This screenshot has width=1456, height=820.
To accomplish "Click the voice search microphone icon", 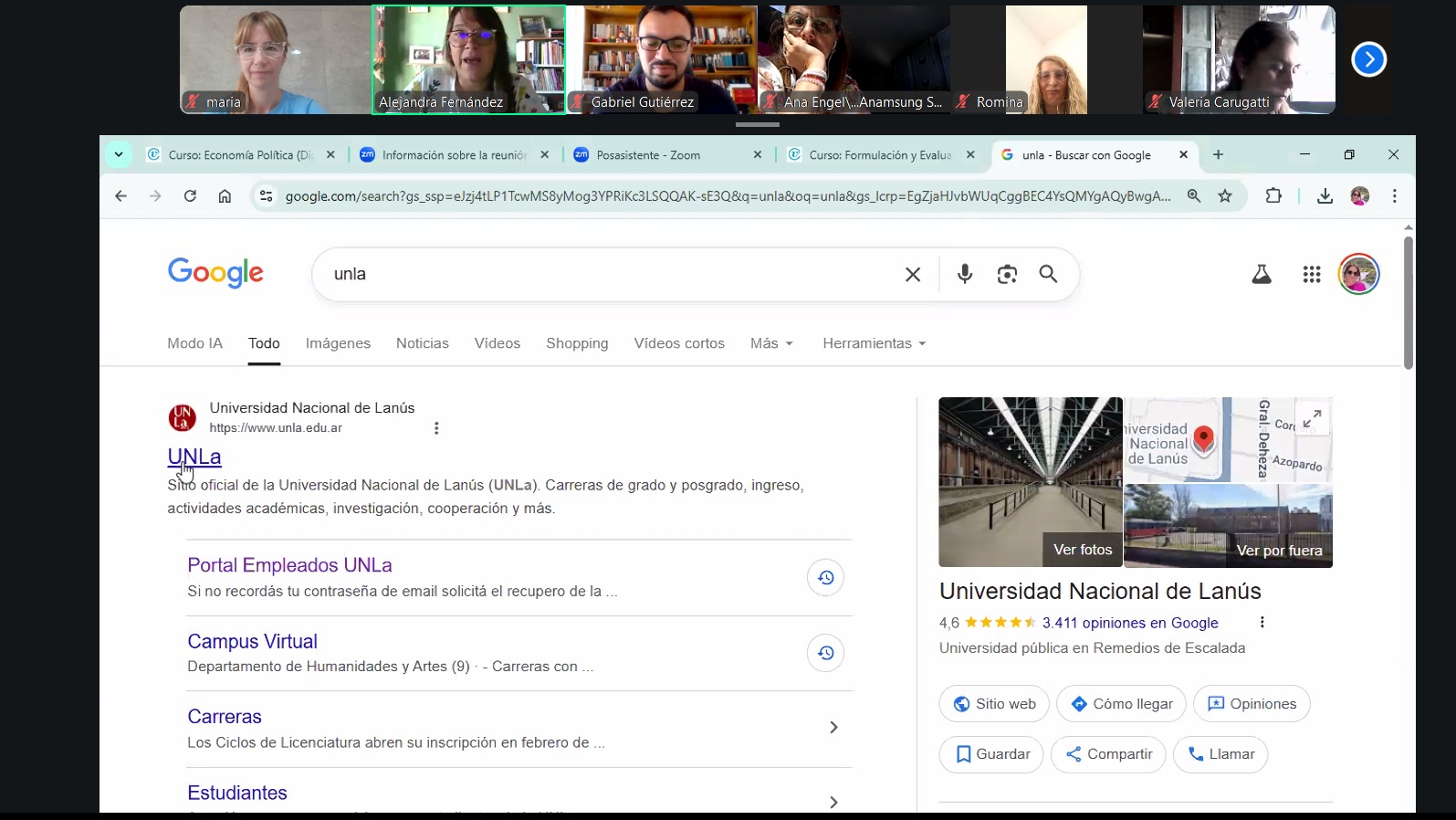I will (x=965, y=274).
